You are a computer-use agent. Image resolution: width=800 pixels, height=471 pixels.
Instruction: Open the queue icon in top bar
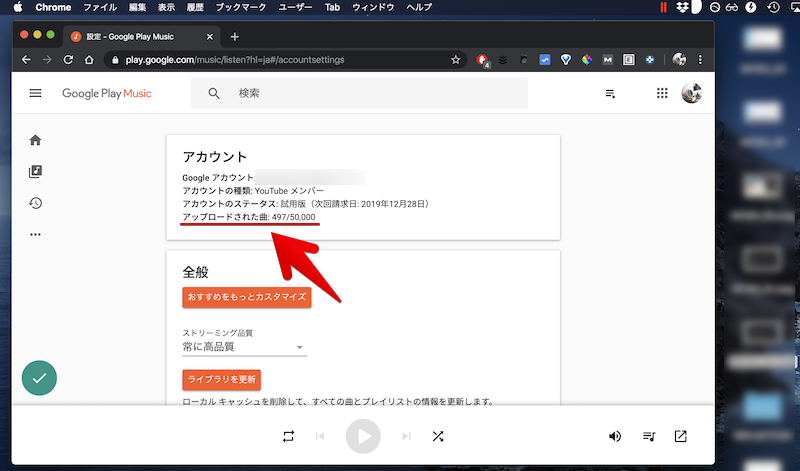coord(610,94)
